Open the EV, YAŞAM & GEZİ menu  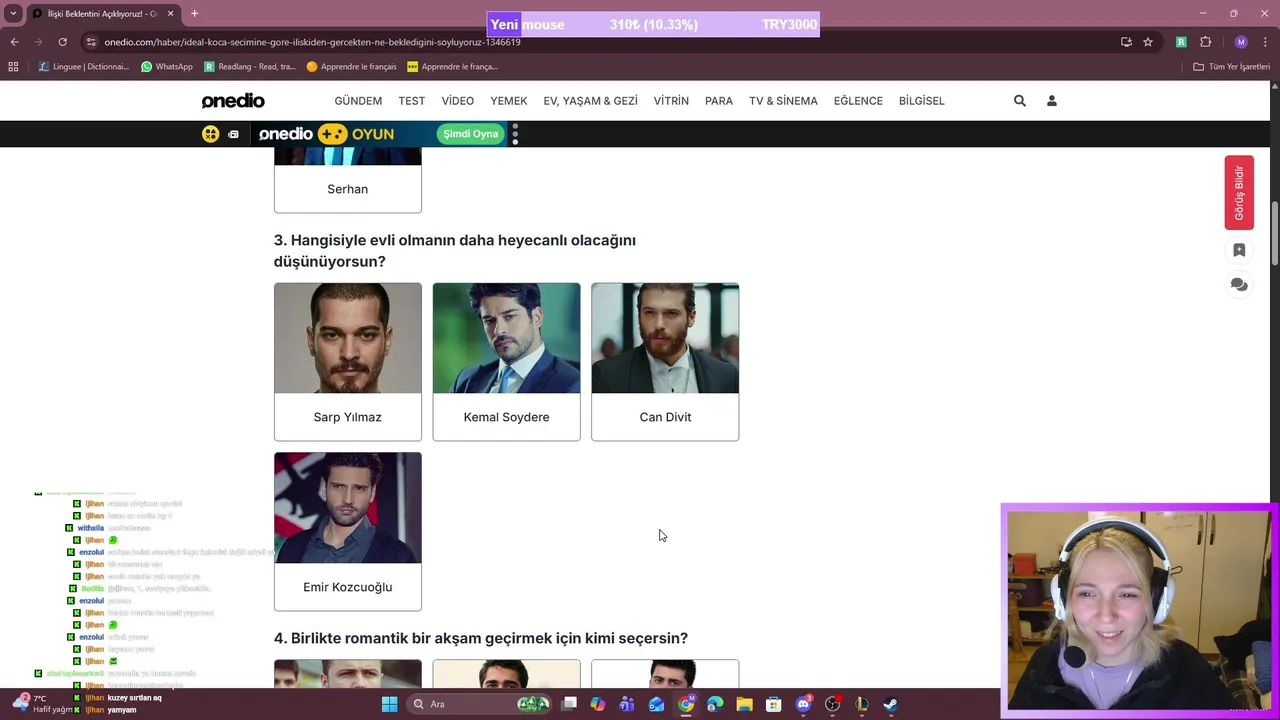click(x=590, y=101)
